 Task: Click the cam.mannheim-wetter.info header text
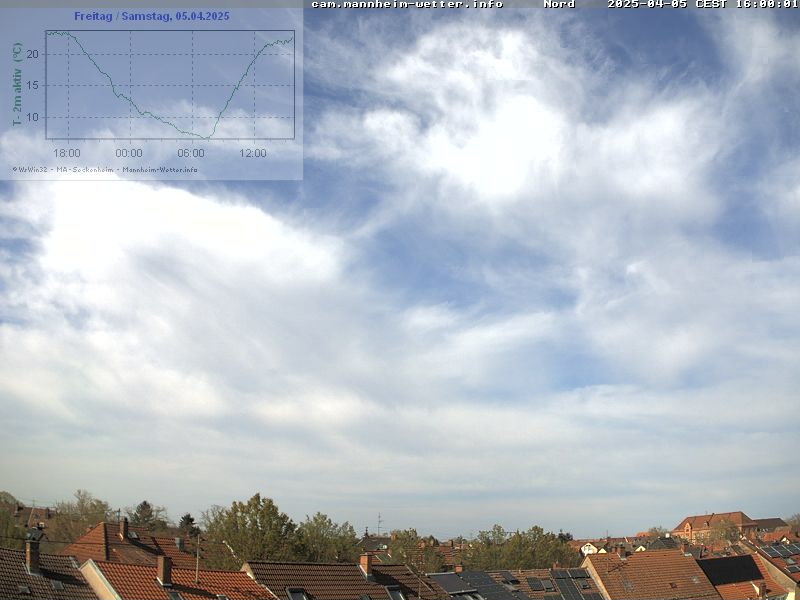click(x=407, y=4)
